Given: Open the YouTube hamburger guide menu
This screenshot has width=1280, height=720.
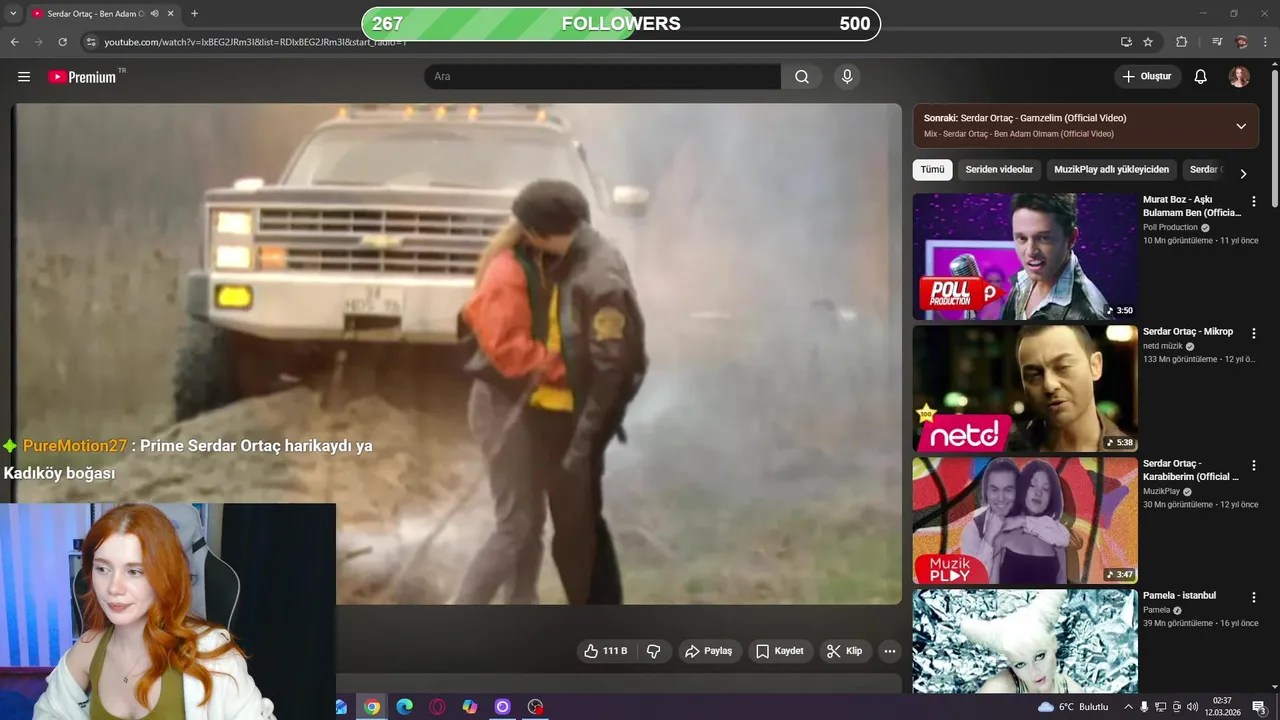Looking at the screenshot, I should coord(24,77).
